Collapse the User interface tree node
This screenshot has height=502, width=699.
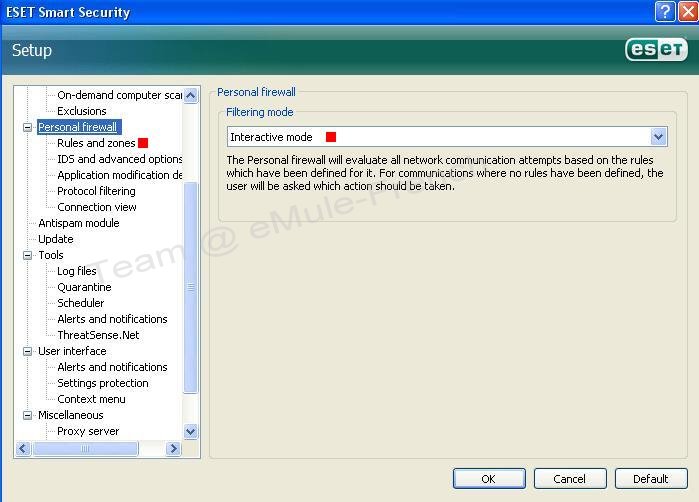27,351
